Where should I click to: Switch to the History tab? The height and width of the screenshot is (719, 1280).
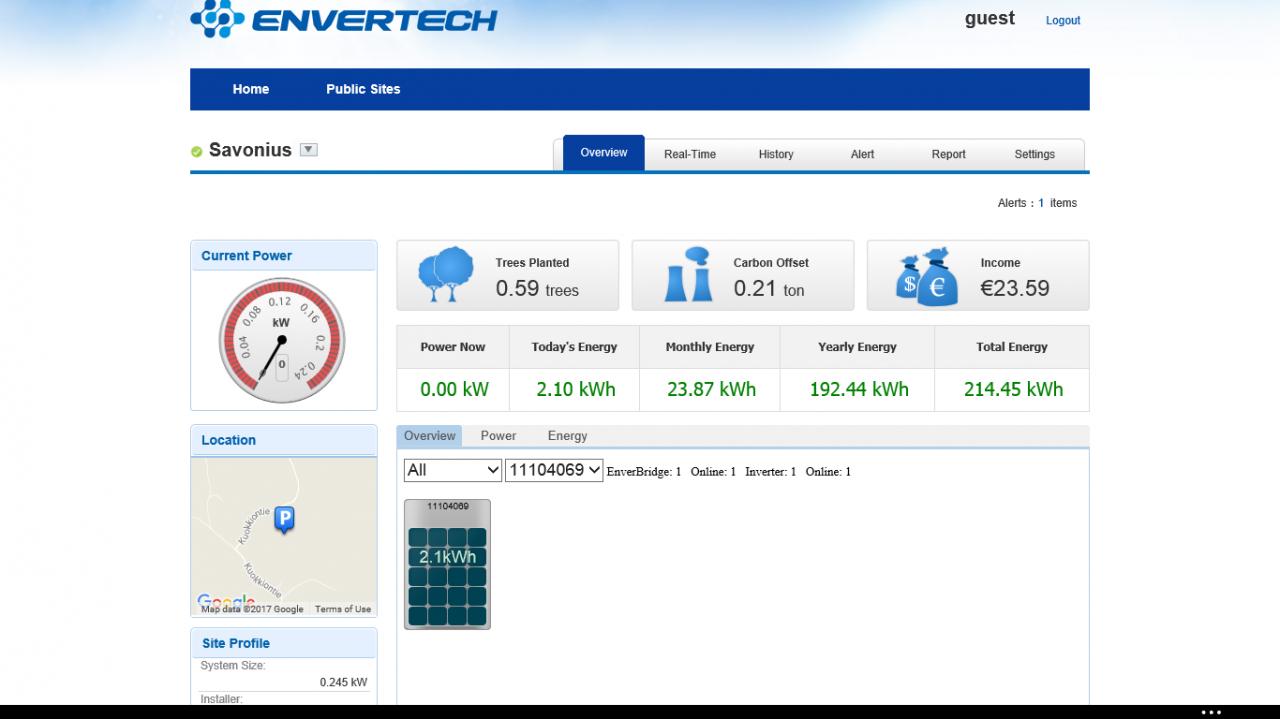click(776, 154)
